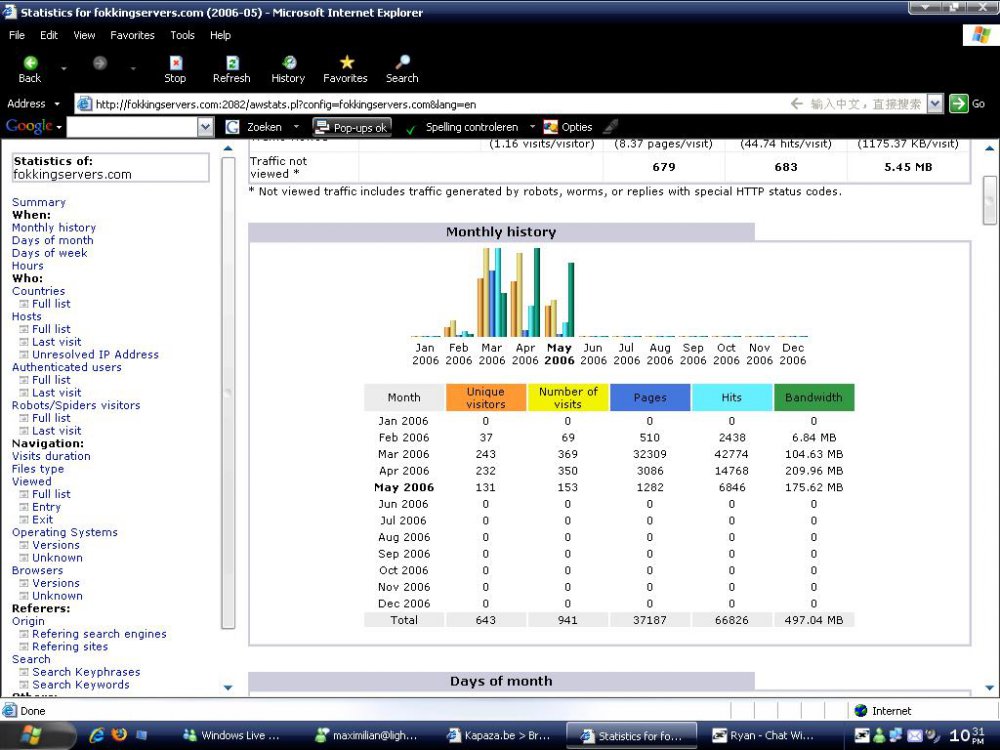1000x750 pixels.
Task: Expand the Google search box dropdown
Action: pos(205,127)
